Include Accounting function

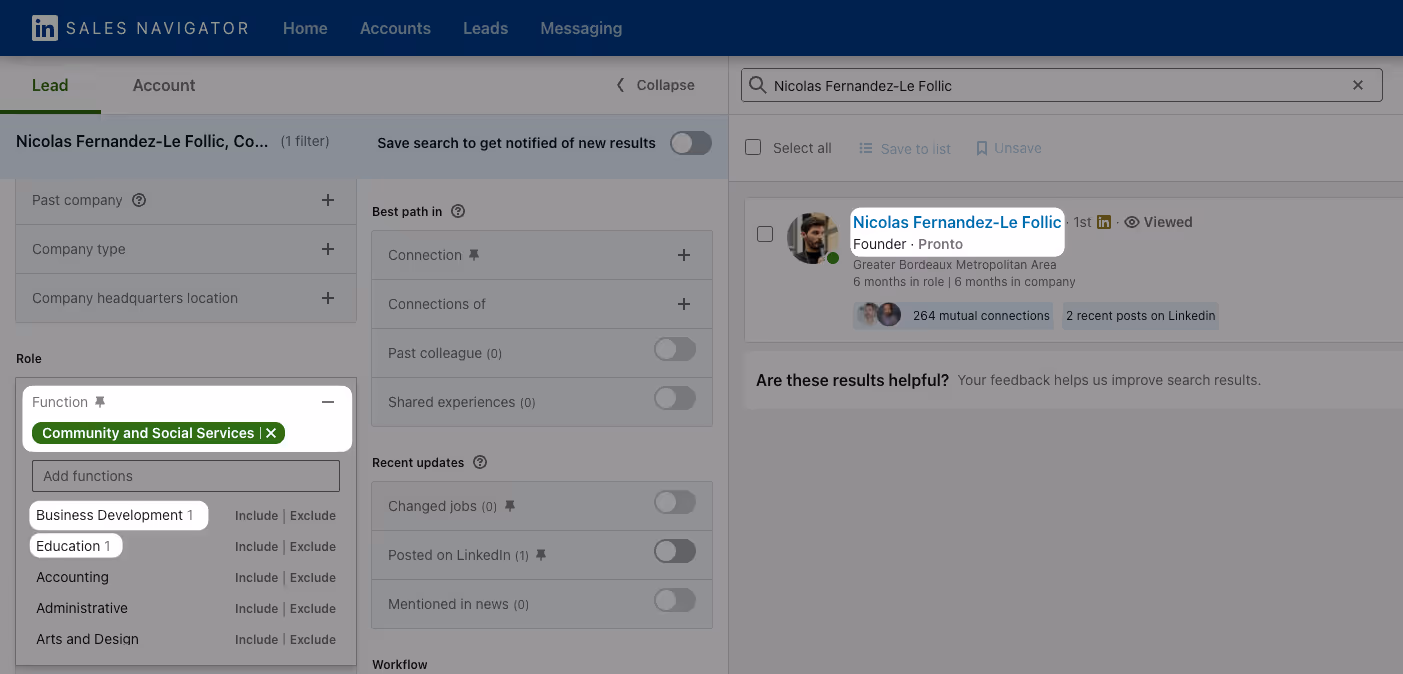click(256, 578)
